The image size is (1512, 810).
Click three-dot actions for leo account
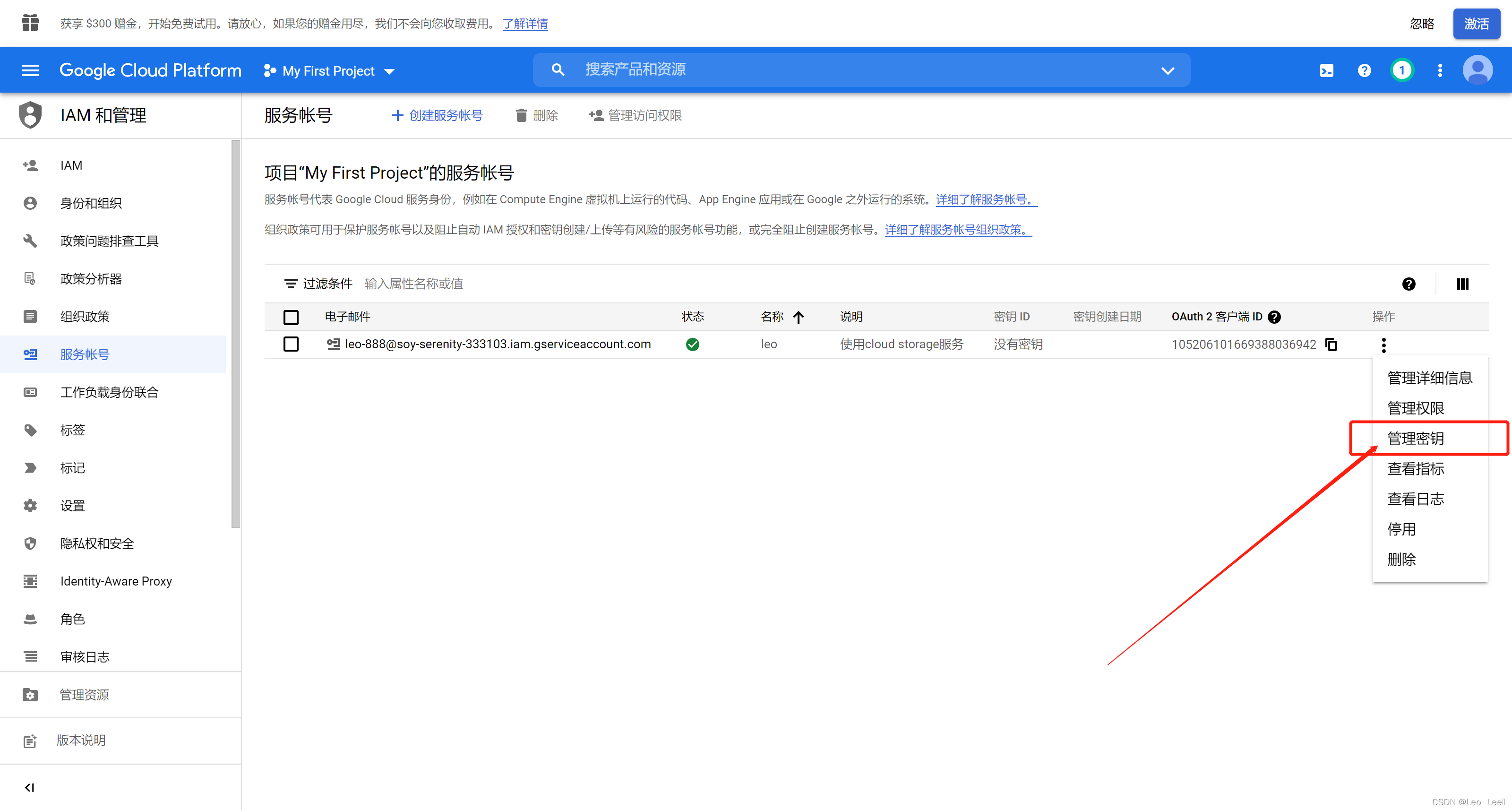[x=1383, y=345]
